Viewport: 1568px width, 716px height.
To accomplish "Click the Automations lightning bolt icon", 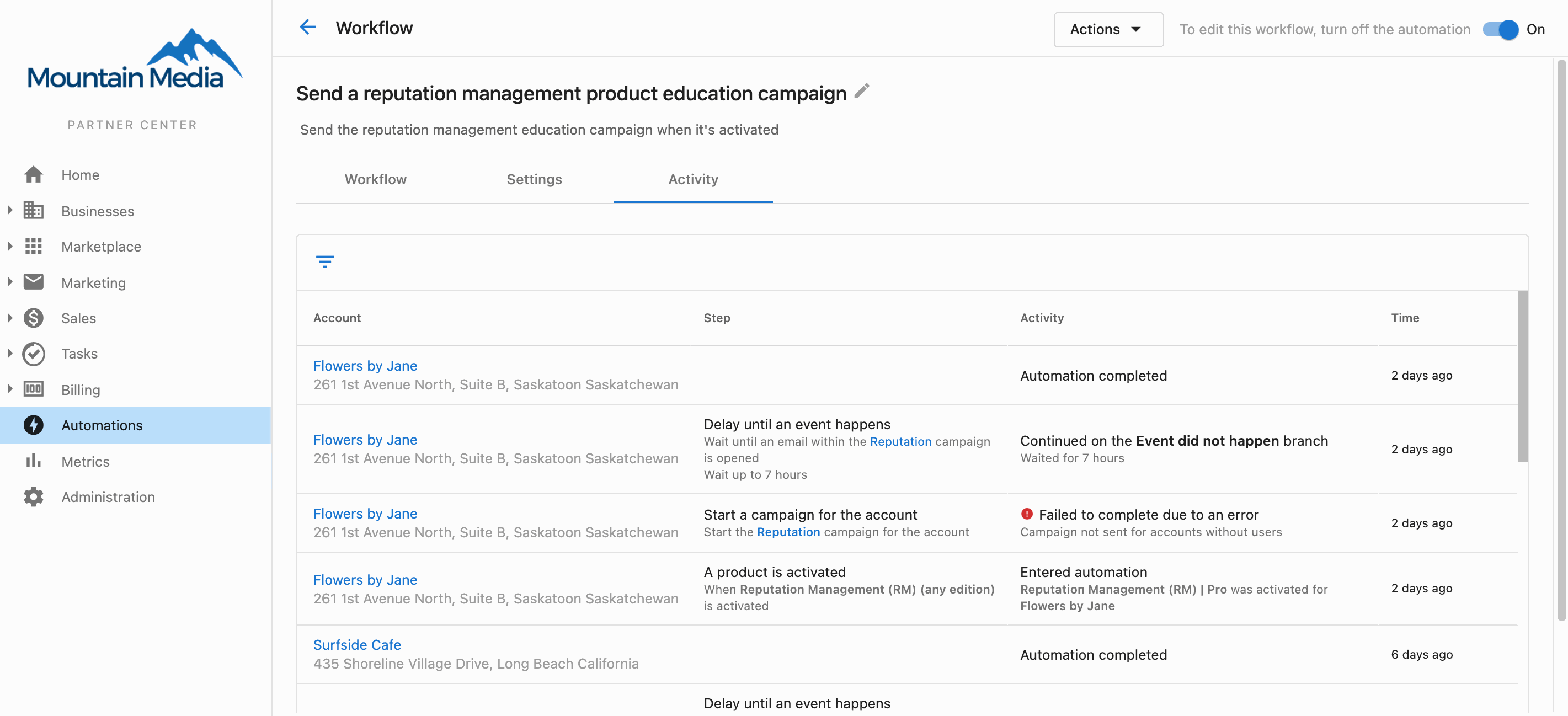I will (34, 425).
